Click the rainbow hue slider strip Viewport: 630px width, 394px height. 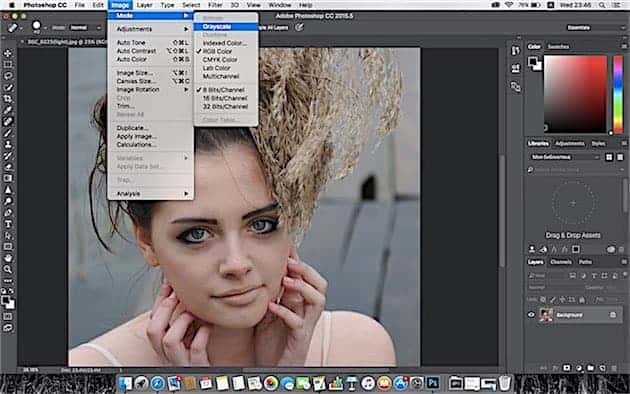(618, 94)
